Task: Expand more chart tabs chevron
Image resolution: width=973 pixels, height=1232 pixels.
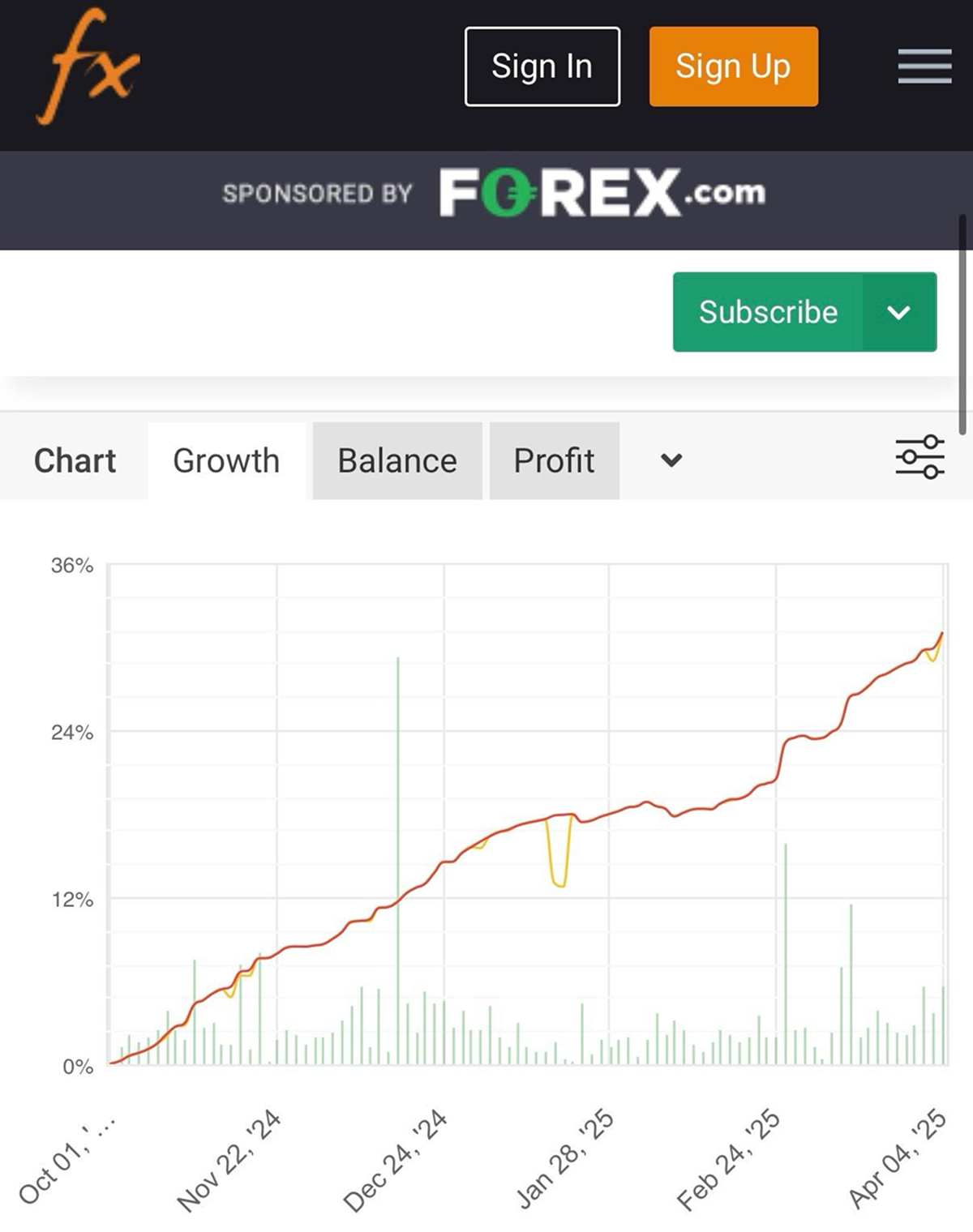Action: point(671,460)
